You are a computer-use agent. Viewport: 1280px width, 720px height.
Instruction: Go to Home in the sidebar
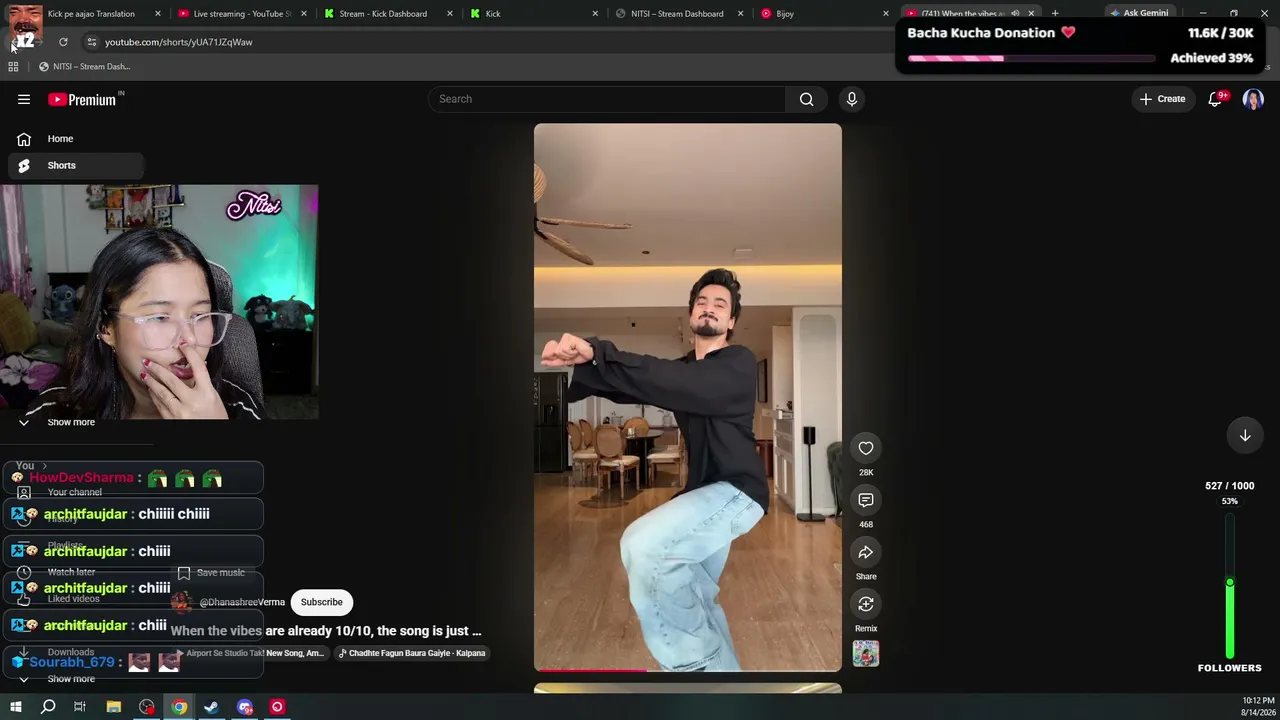pyautogui.click(x=74, y=139)
